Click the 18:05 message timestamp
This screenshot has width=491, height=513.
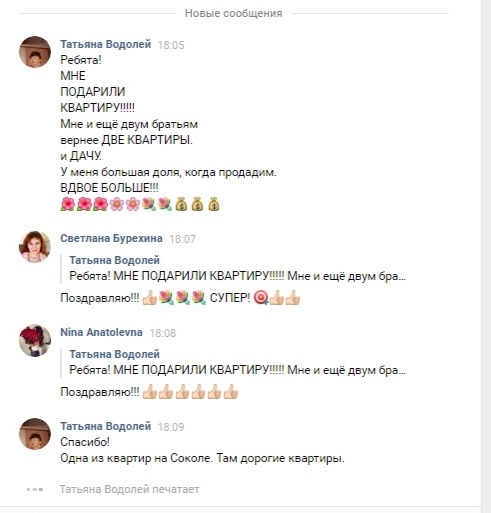click(x=171, y=45)
